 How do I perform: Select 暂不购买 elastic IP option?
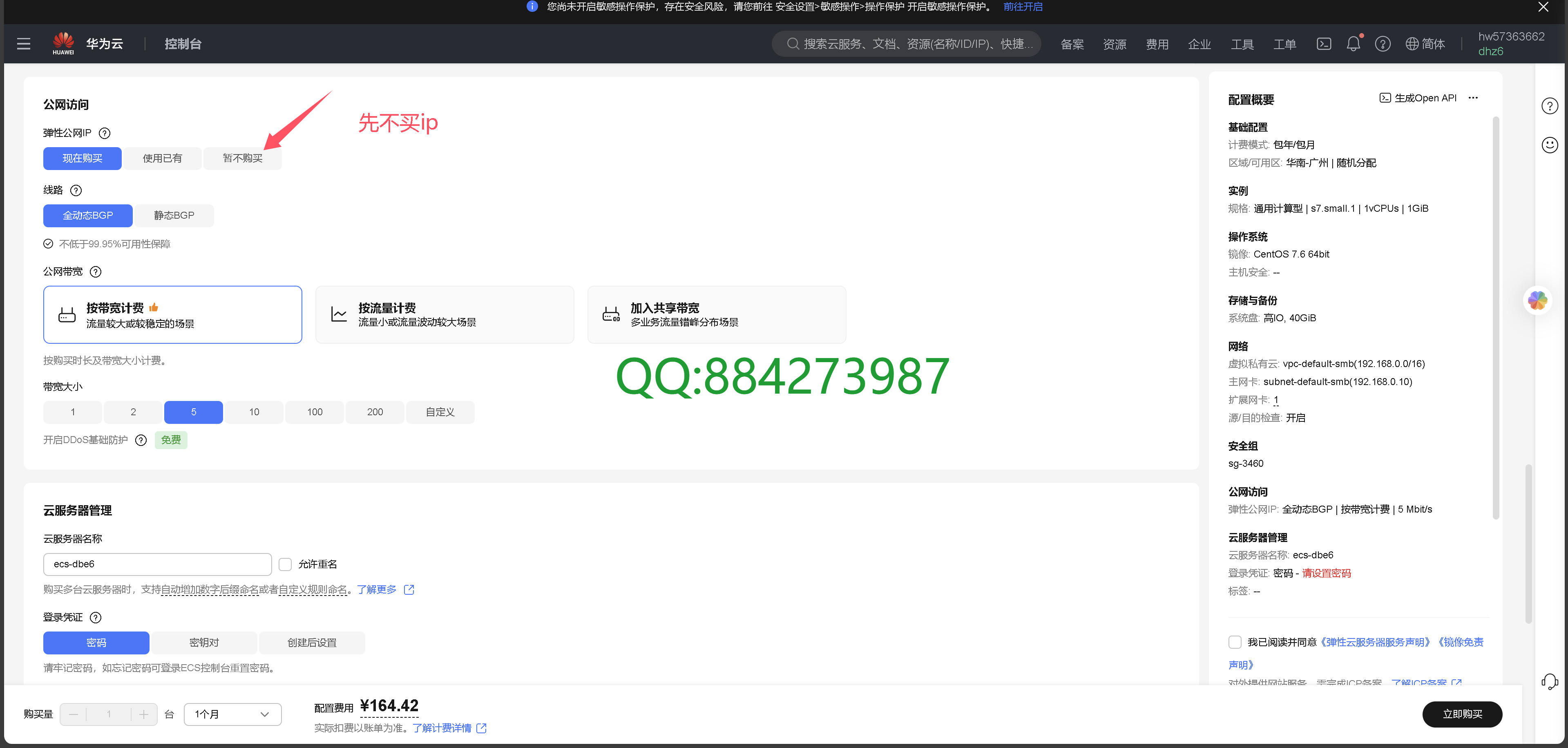243,158
